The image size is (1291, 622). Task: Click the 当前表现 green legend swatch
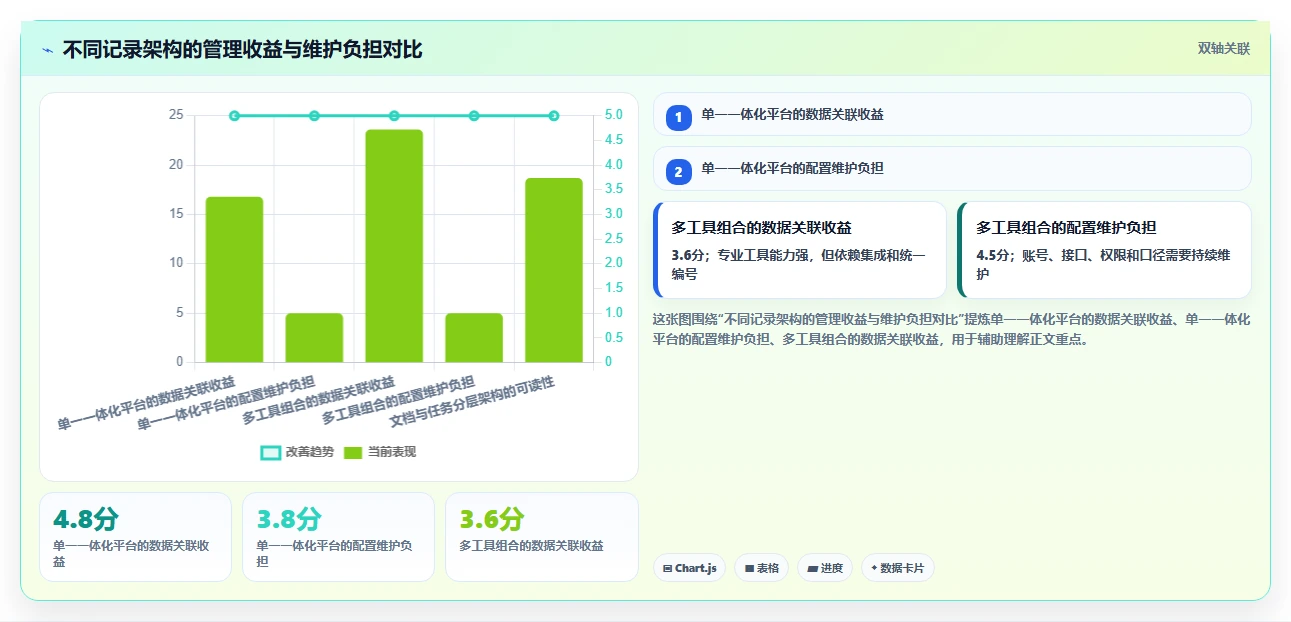pos(353,452)
